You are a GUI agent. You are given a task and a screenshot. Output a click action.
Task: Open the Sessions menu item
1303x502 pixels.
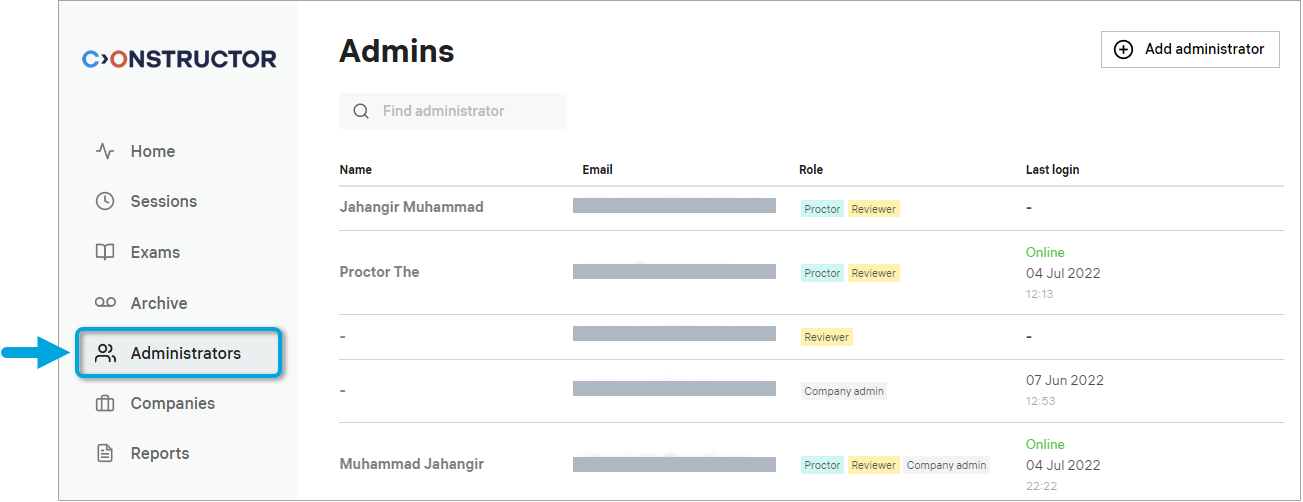(163, 201)
